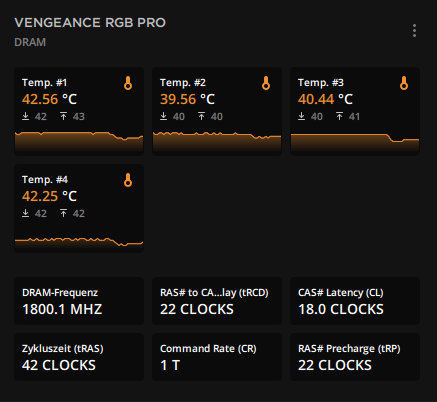
Task: Click the Temp. #4 label
Action: 45,179
